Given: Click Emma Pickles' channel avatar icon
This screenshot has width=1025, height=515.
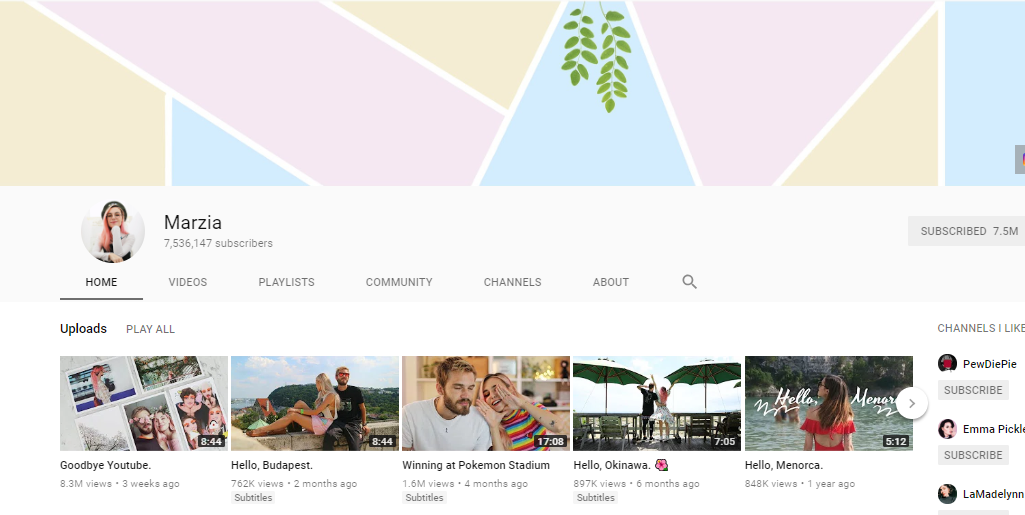Looking at the screenshot, I should tap(947, 429).
